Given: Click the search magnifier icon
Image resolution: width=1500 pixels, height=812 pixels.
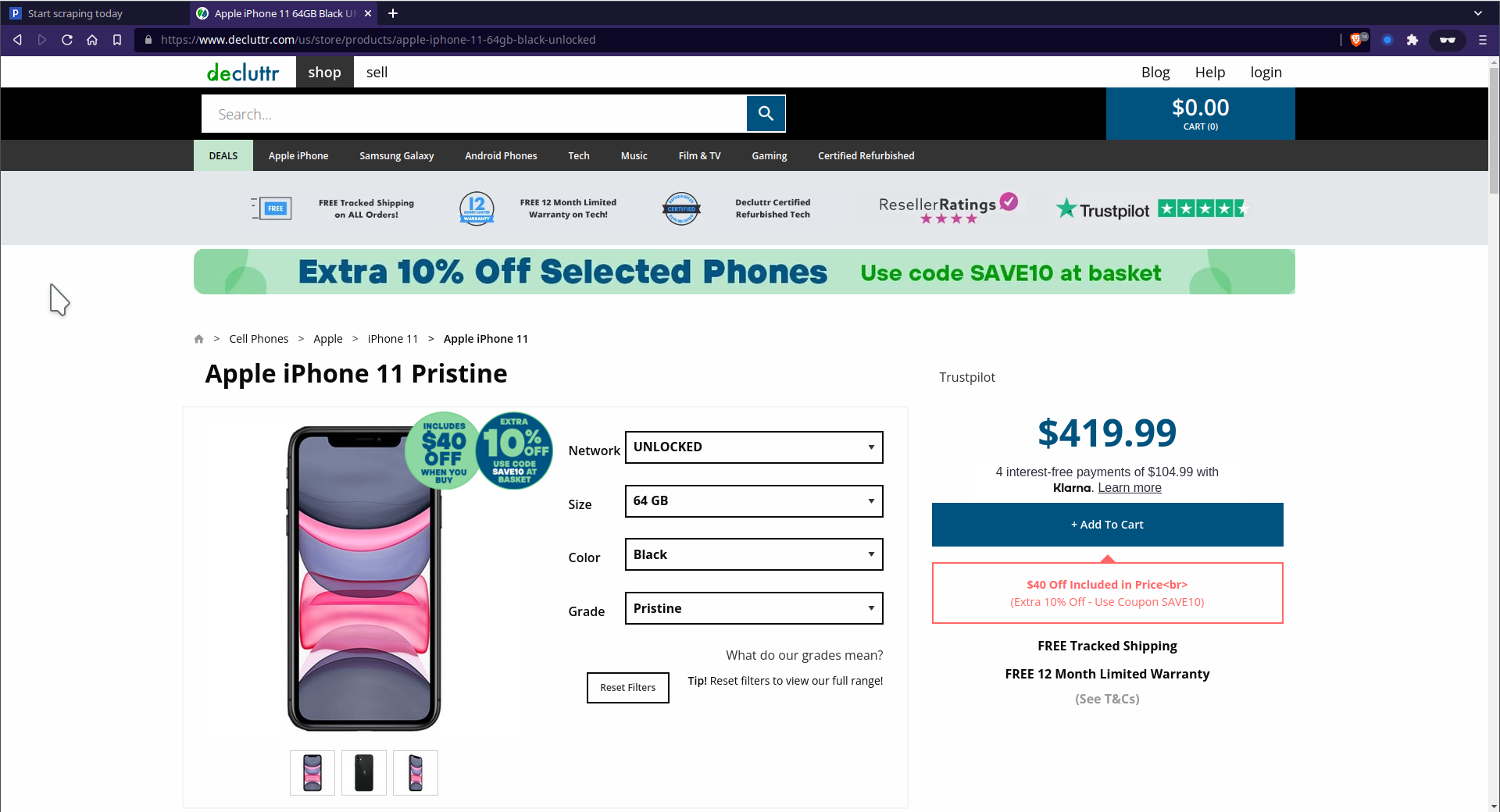Looking at the screenshot, I should point(766,113).
